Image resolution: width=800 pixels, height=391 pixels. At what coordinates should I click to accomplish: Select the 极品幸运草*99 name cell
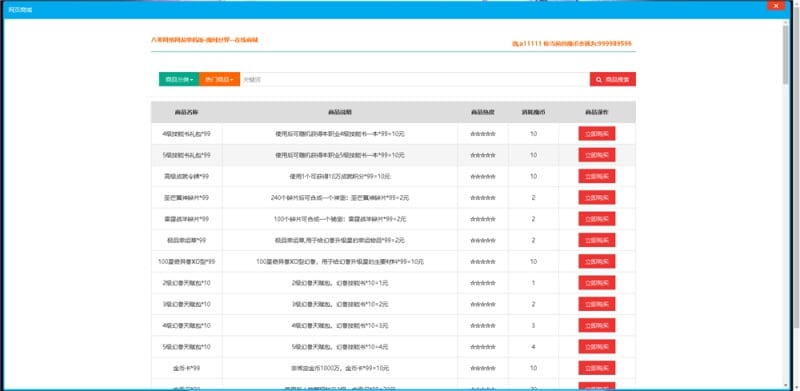186,240
